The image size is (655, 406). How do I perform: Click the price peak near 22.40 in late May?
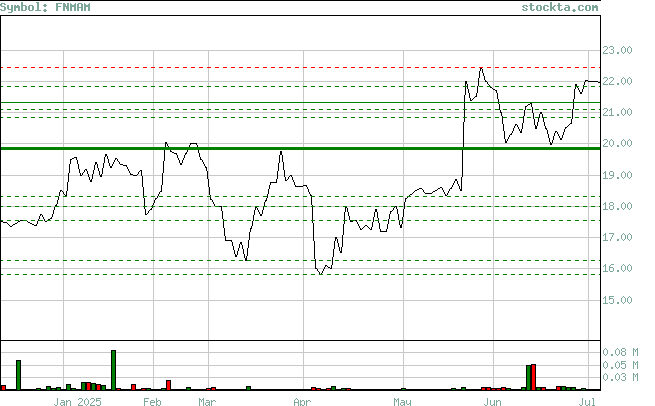[481, 68]
